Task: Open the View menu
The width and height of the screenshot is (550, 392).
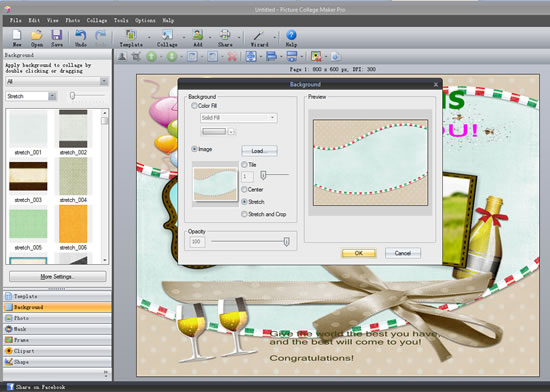Action: [x=53, y=20]
